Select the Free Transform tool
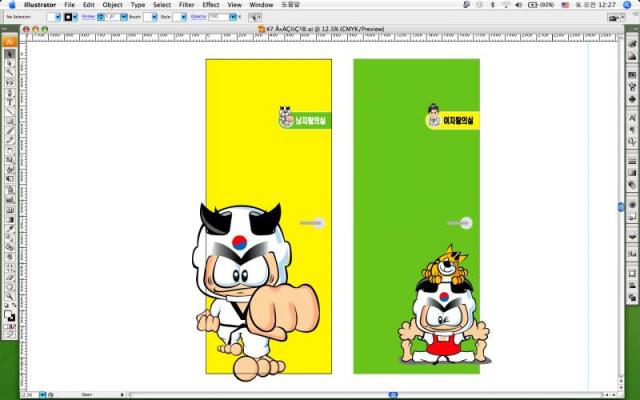This screenshot has height=400, width=640. (10, 179)
